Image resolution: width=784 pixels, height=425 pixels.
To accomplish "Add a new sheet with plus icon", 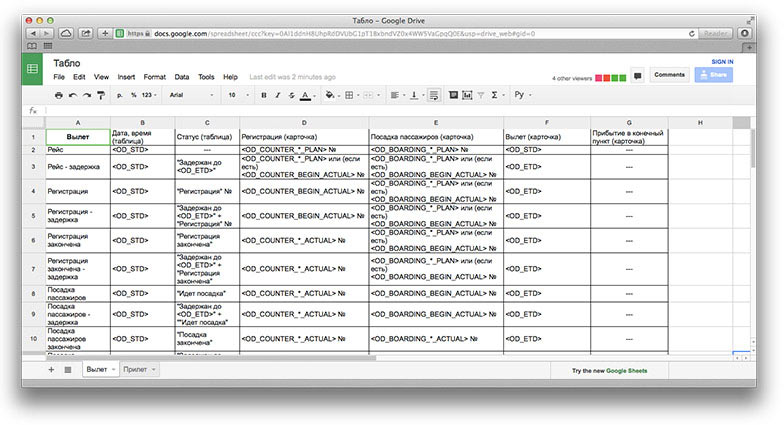I will (x=52, y=369).
